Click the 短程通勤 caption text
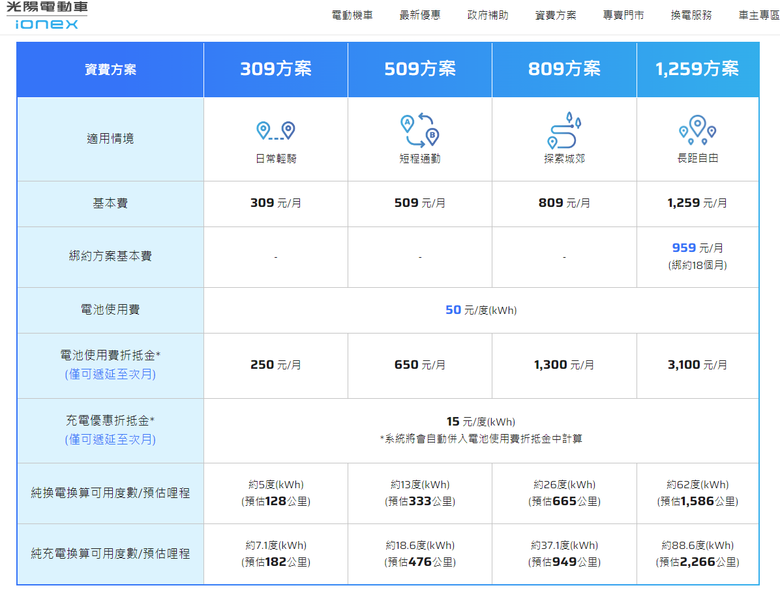The height and width of the screenshot is (592, 780). coord(420,159)
